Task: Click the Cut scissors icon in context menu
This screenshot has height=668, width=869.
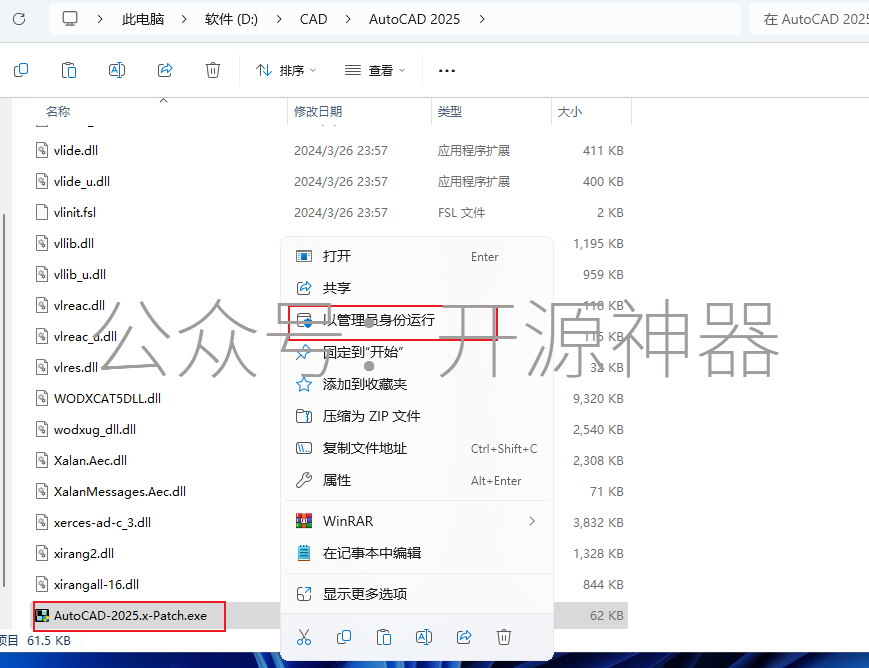Action: [x=304, y=637]
